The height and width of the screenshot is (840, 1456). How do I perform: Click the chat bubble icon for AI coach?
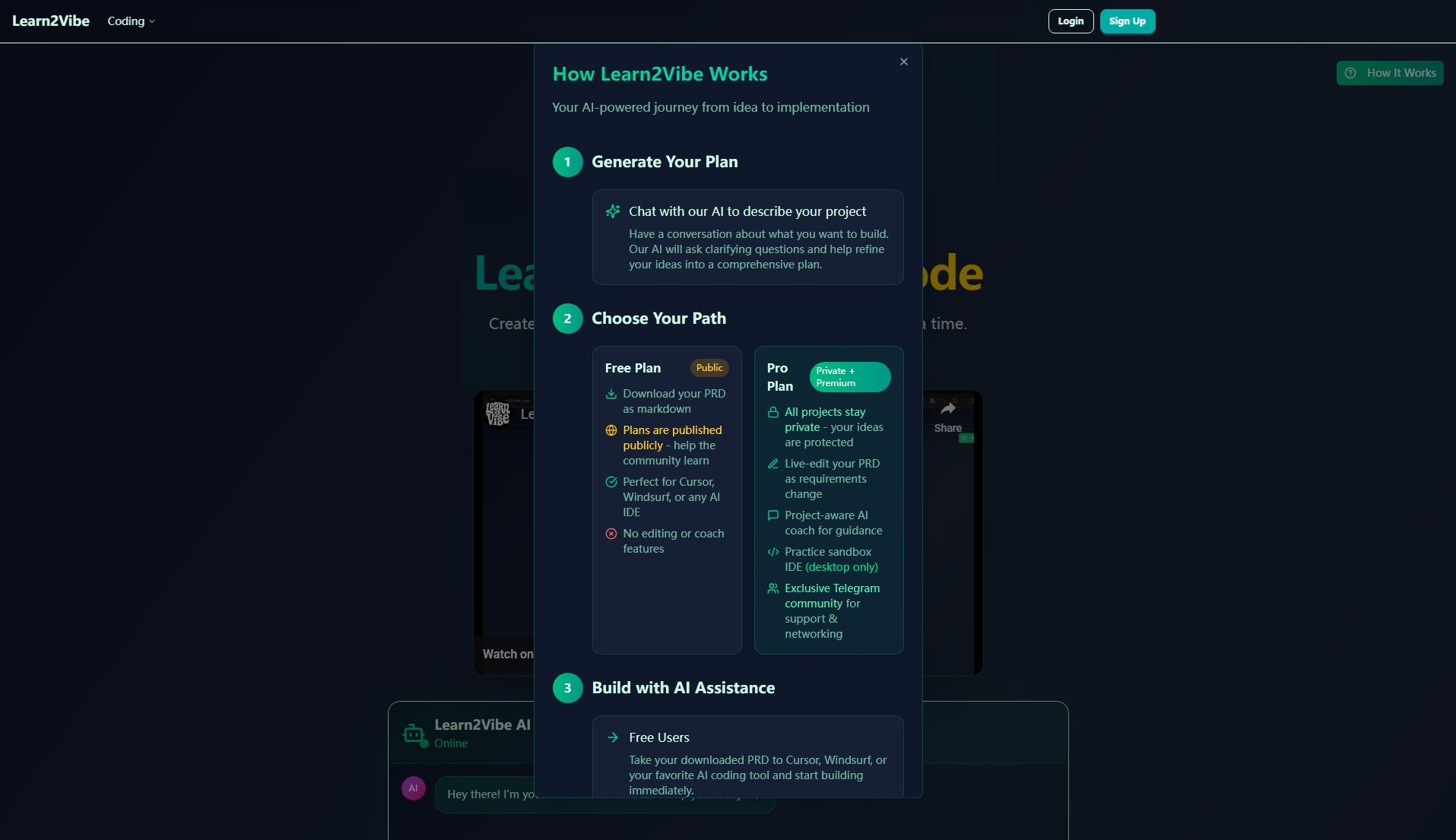pos(772,515)
